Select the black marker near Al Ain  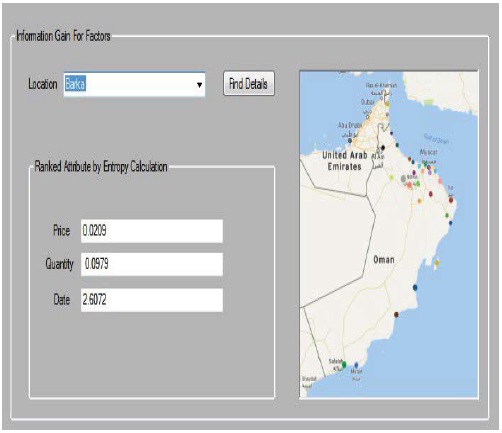click(383, 148)
